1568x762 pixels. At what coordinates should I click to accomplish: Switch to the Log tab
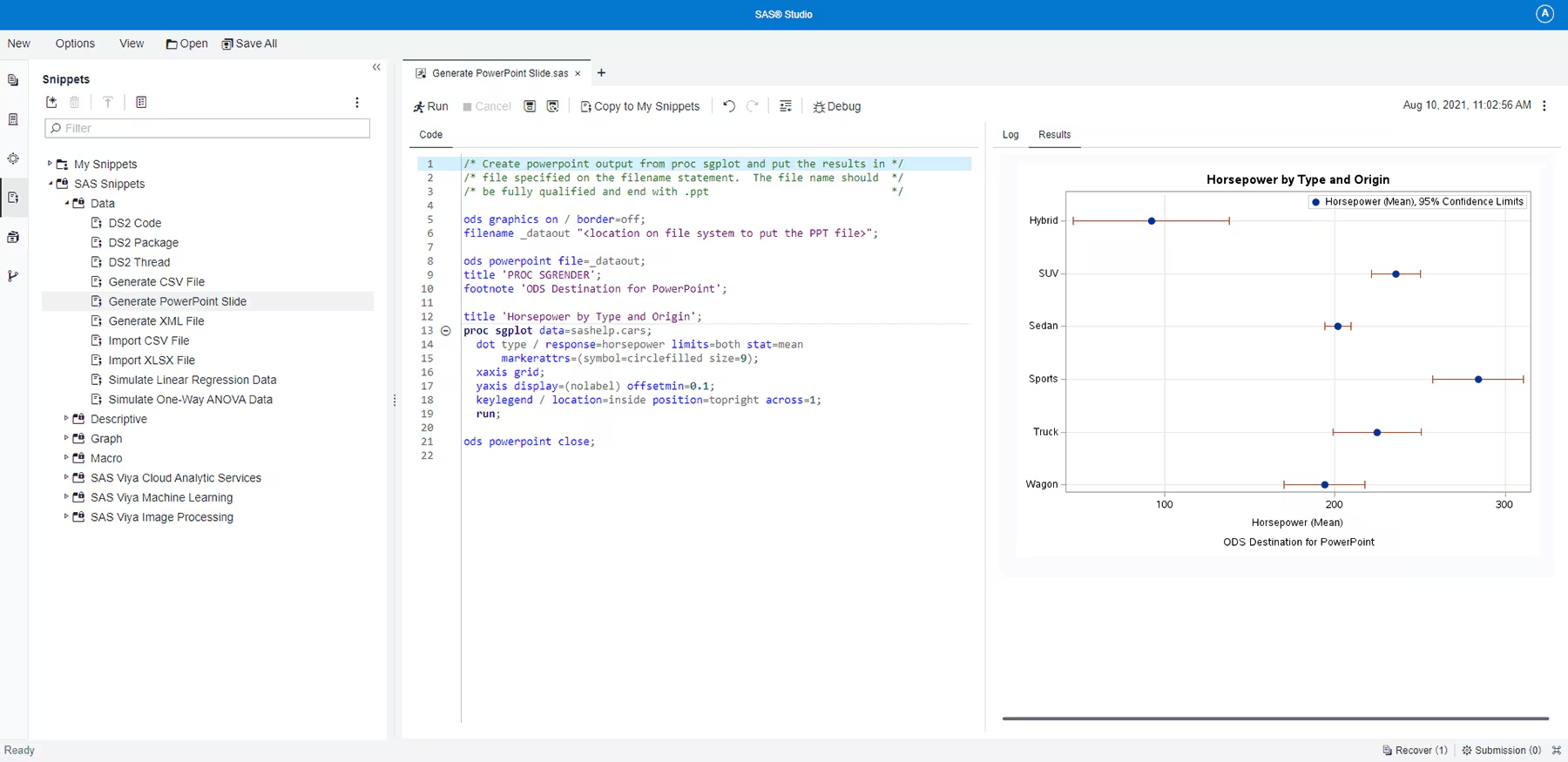coord(1010,135)
